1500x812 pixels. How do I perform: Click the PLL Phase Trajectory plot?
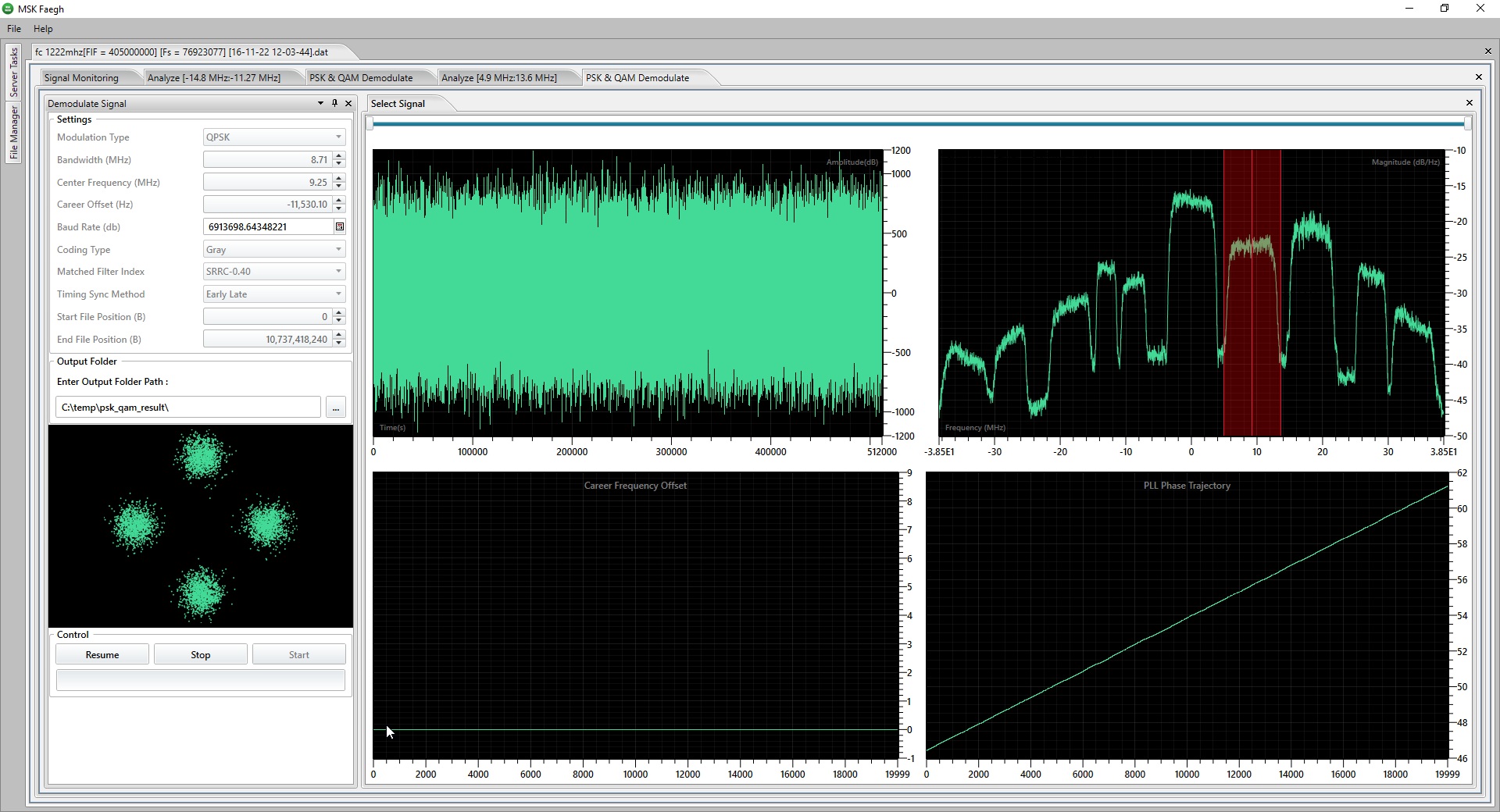coord(1187,615)
